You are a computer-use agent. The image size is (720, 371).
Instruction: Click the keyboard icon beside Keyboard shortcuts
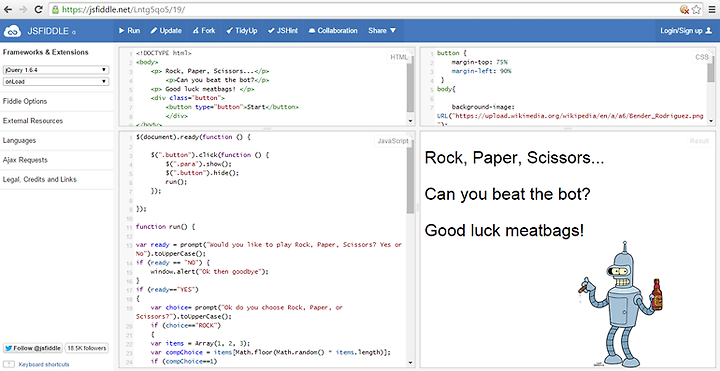pyautogui.click(x=10, y=365)
